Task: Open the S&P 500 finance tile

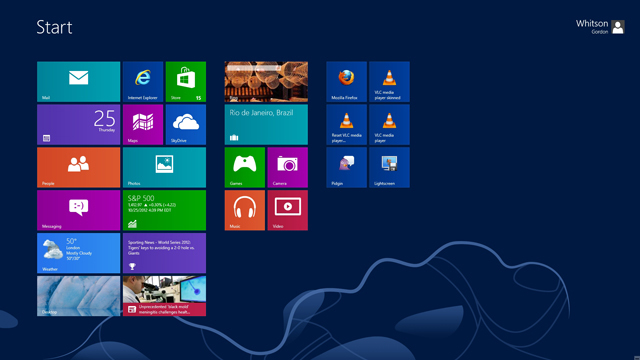Action: [x=164, y=210]
